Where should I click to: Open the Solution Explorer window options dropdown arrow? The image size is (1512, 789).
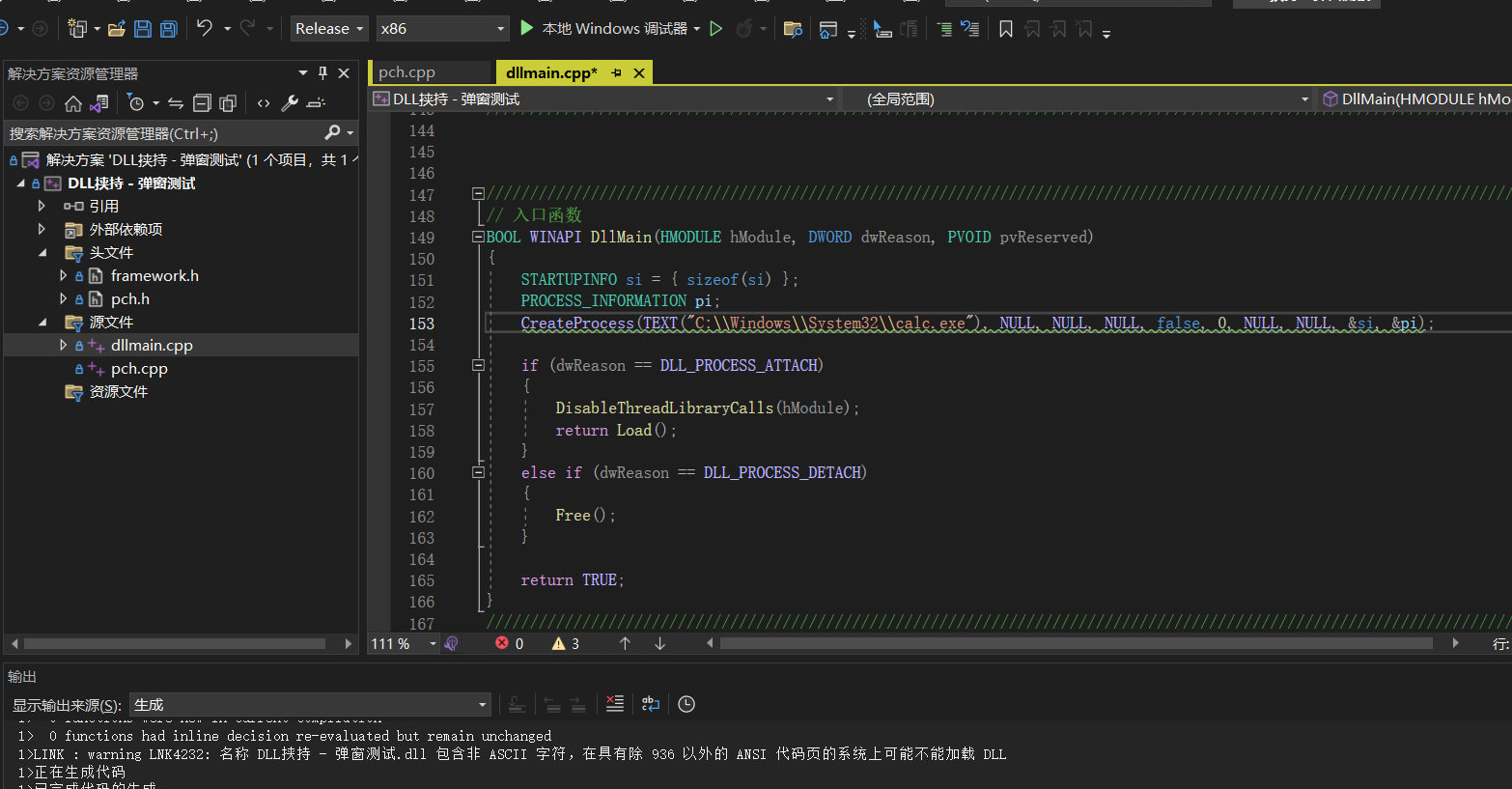click(303, 73)
